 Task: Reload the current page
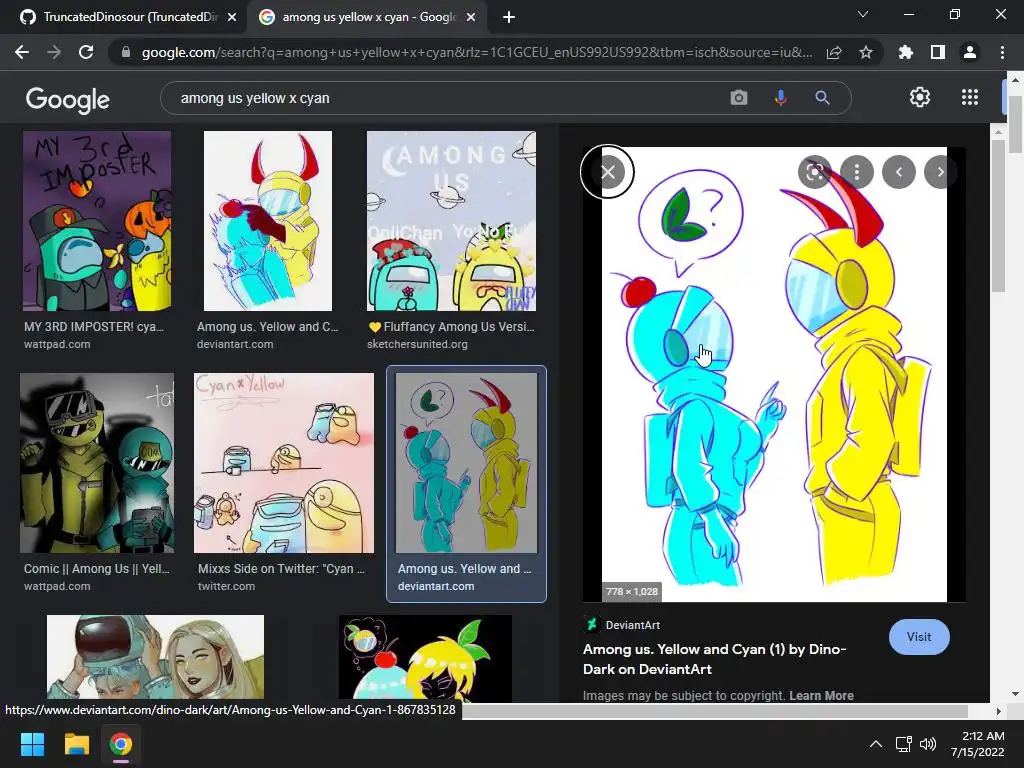tap(86, 52)
